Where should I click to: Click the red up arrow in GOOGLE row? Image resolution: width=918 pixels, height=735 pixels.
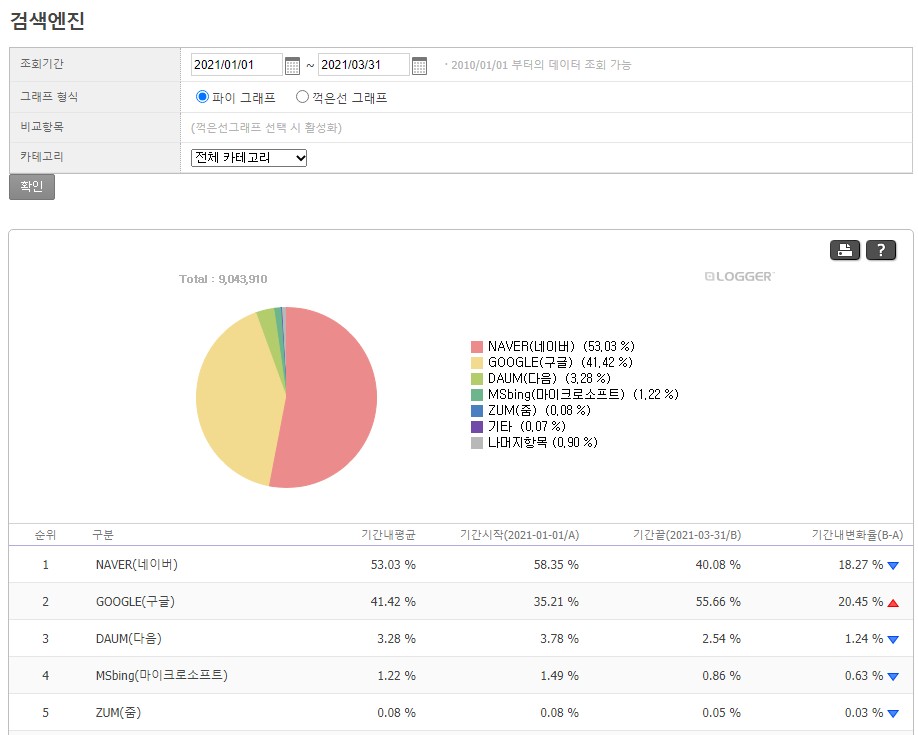pyautogui.click(x=893, y=603)
